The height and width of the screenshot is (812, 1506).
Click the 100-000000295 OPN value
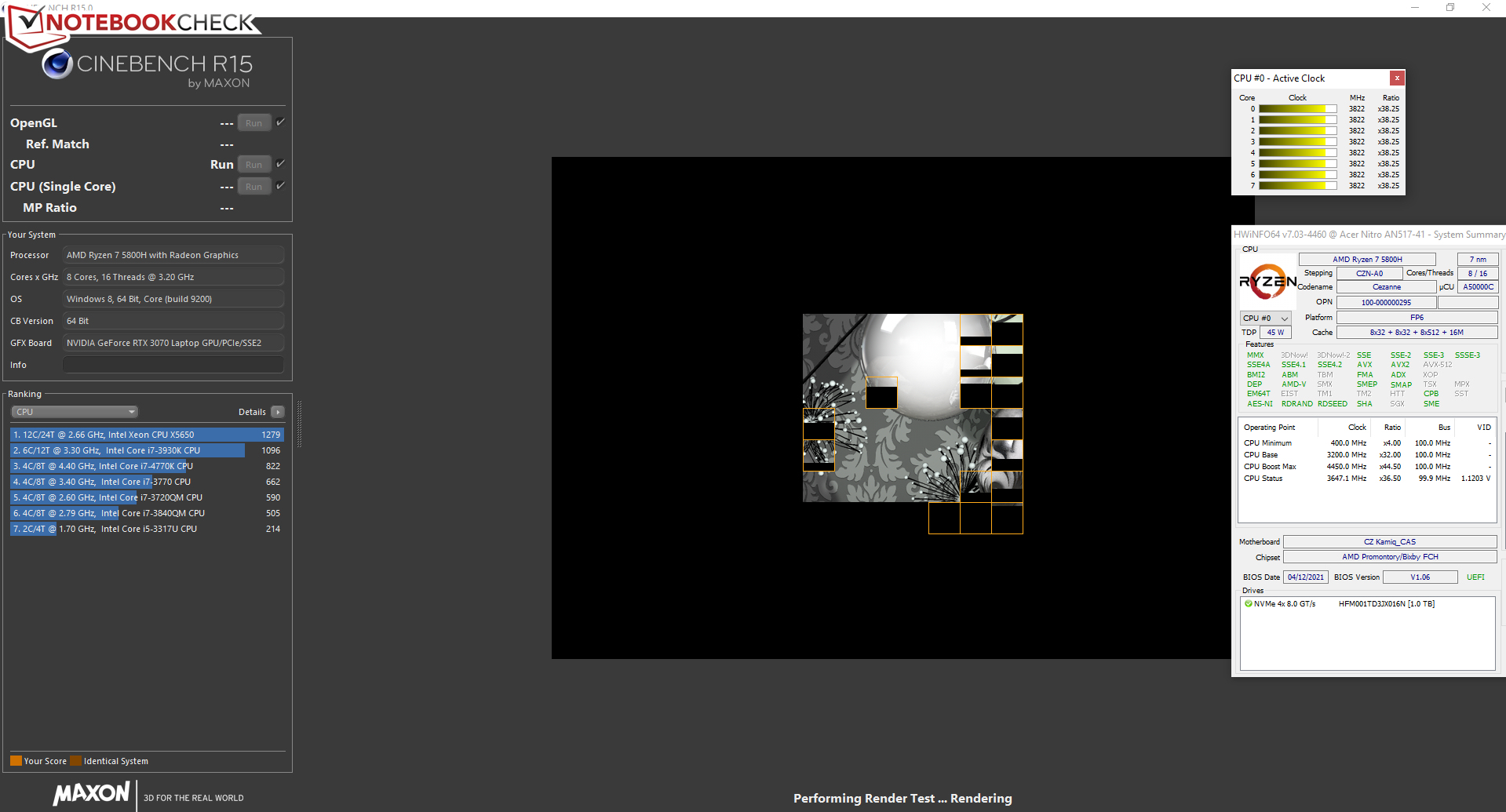coord(1386,303)
